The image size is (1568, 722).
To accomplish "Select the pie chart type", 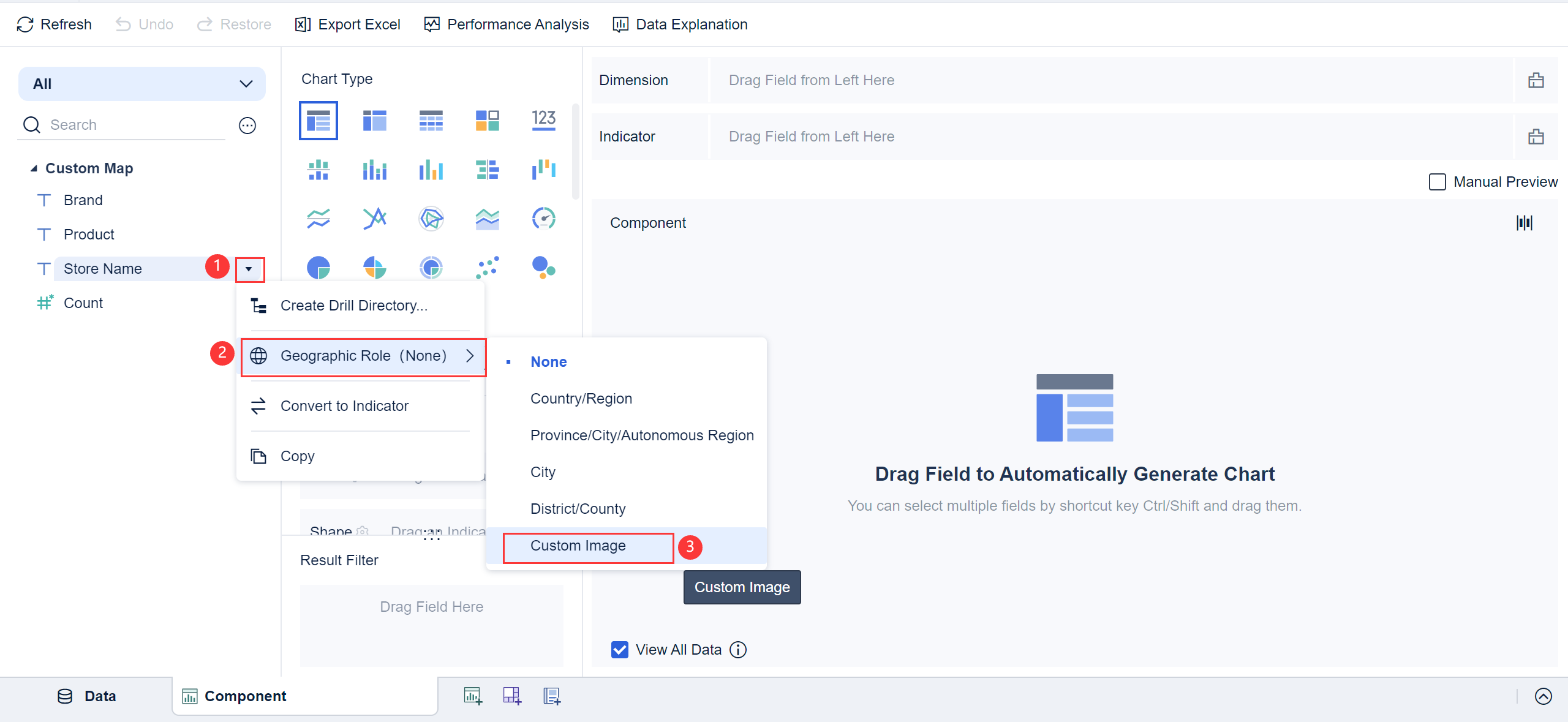I will click(x=318, y=268).
